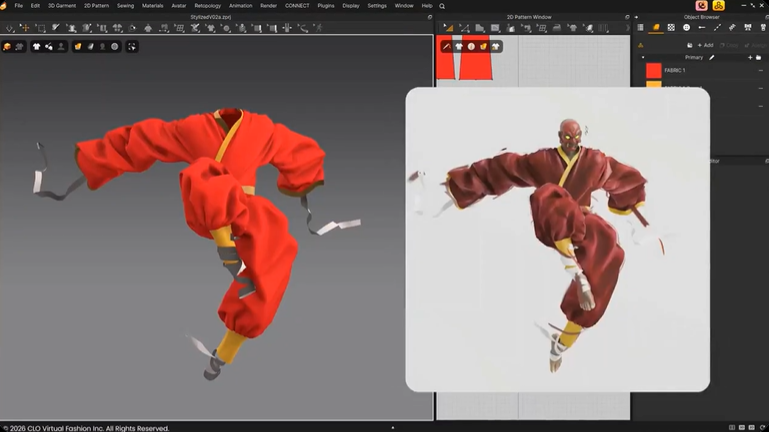The image size is (769, 432).
Task: Open the Buttonhole tab in Object Browser
Action: 702,28
